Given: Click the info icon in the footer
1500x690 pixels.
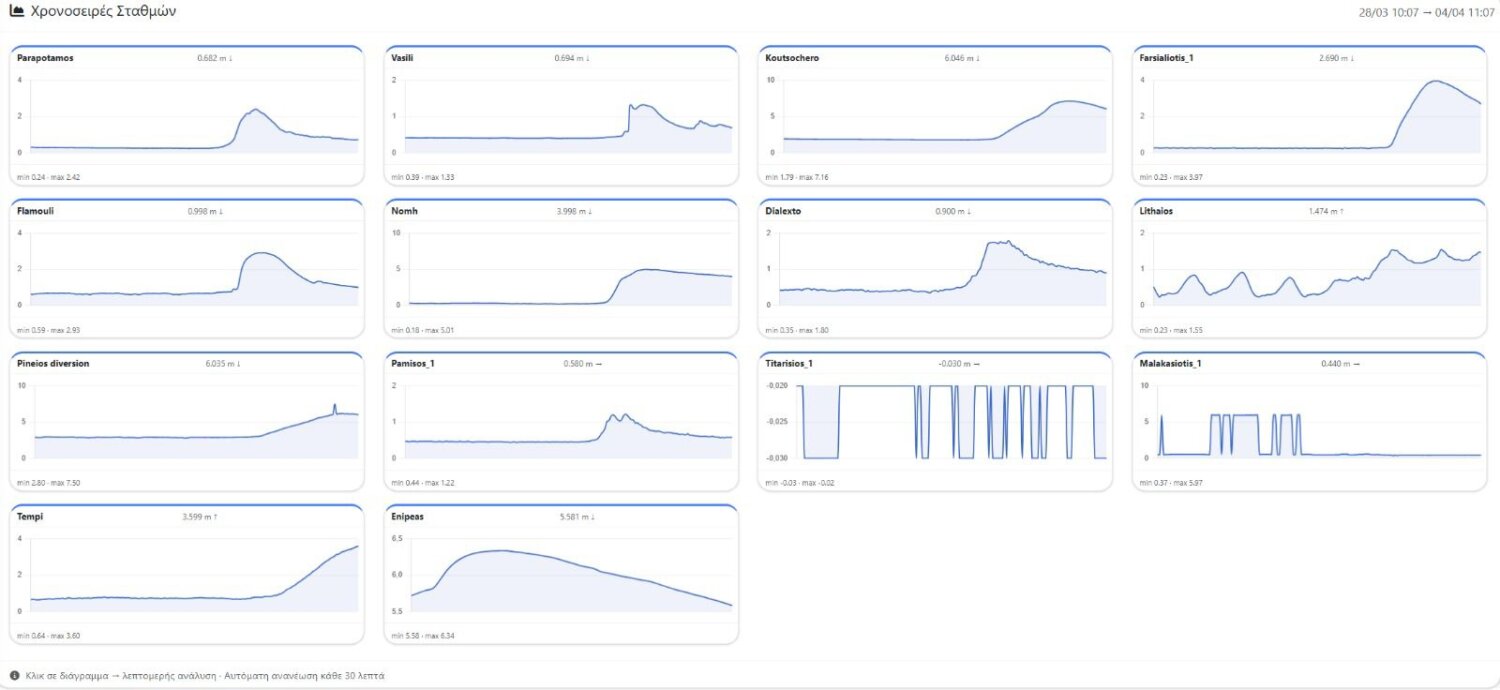Looking at the screenshot, I should [15, 676].
